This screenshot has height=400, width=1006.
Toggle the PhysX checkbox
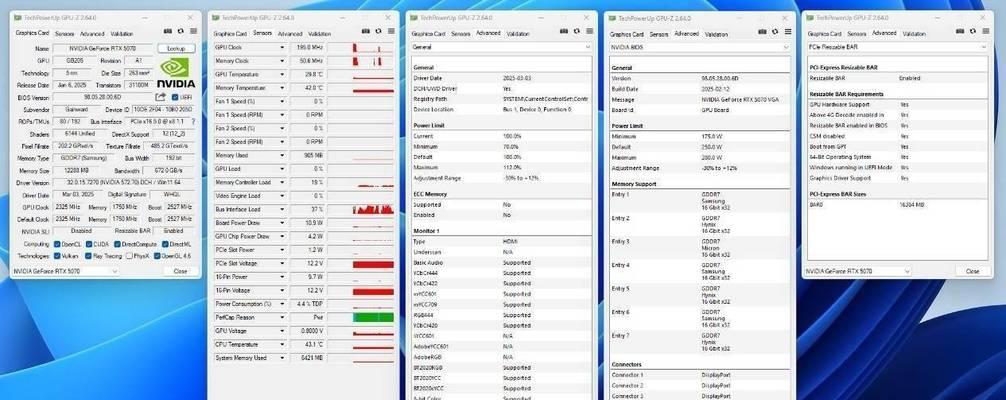point(129,256)
